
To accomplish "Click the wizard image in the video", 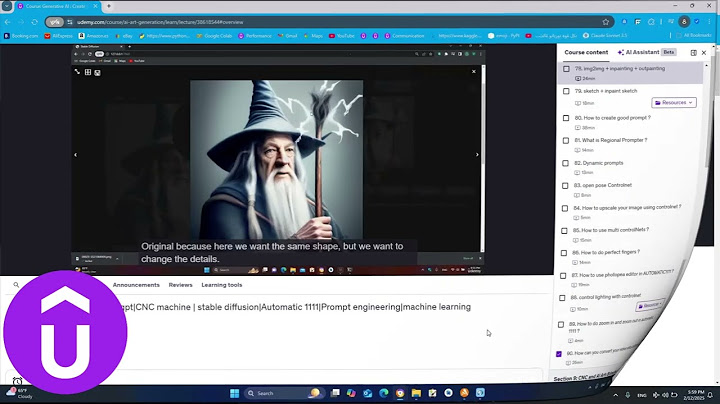I will [x=276, y=160].
